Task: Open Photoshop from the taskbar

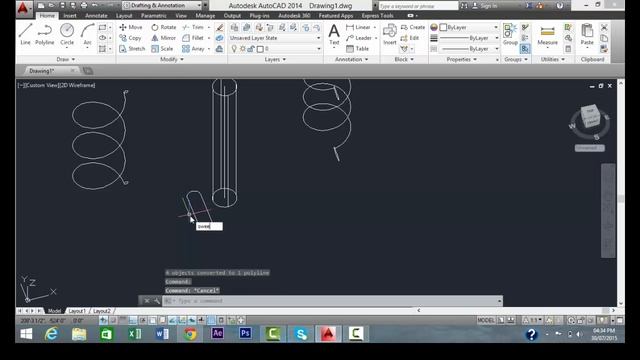Action: (245, 333)
